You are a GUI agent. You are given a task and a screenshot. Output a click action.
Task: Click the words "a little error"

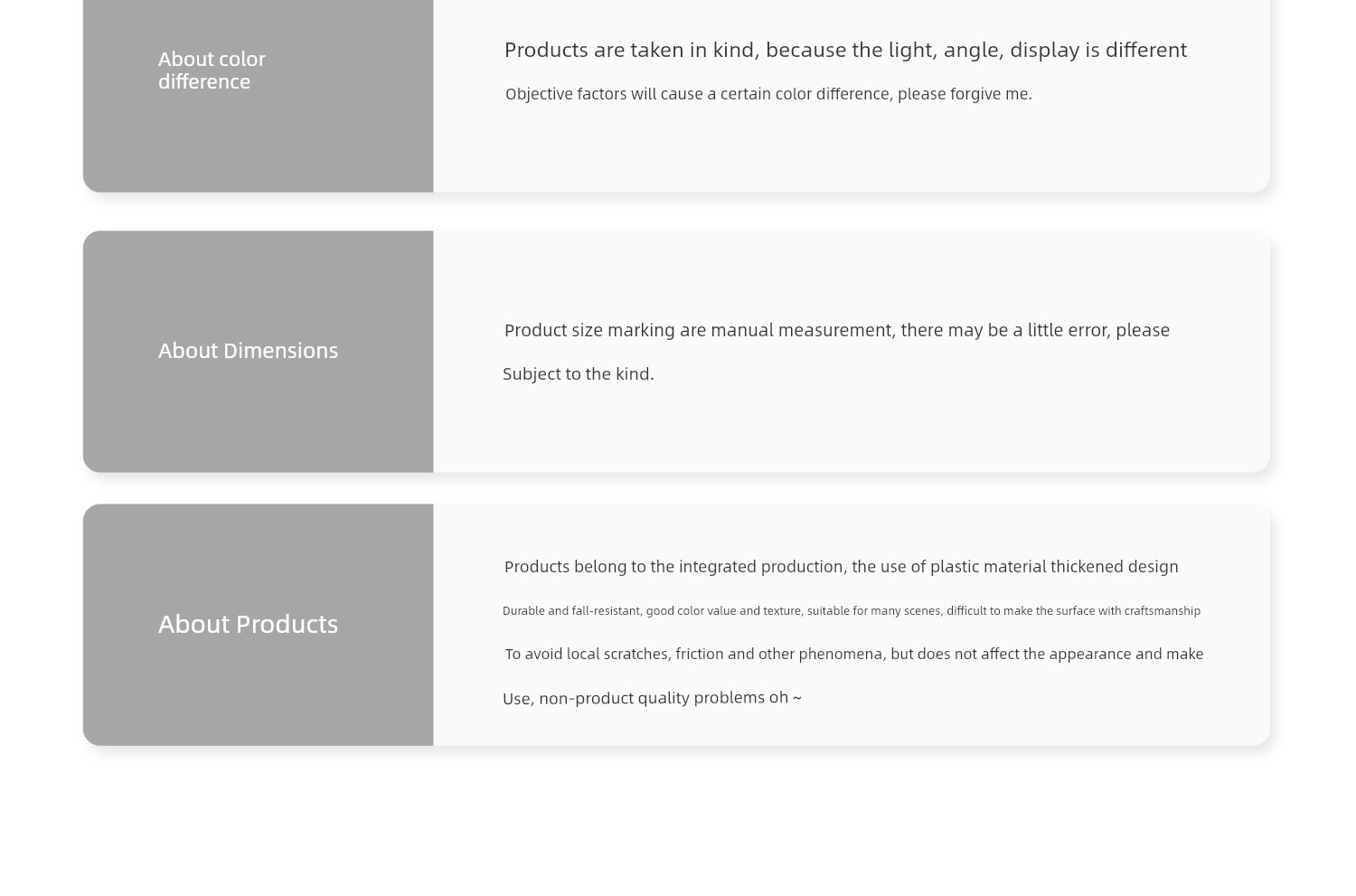1060,330
